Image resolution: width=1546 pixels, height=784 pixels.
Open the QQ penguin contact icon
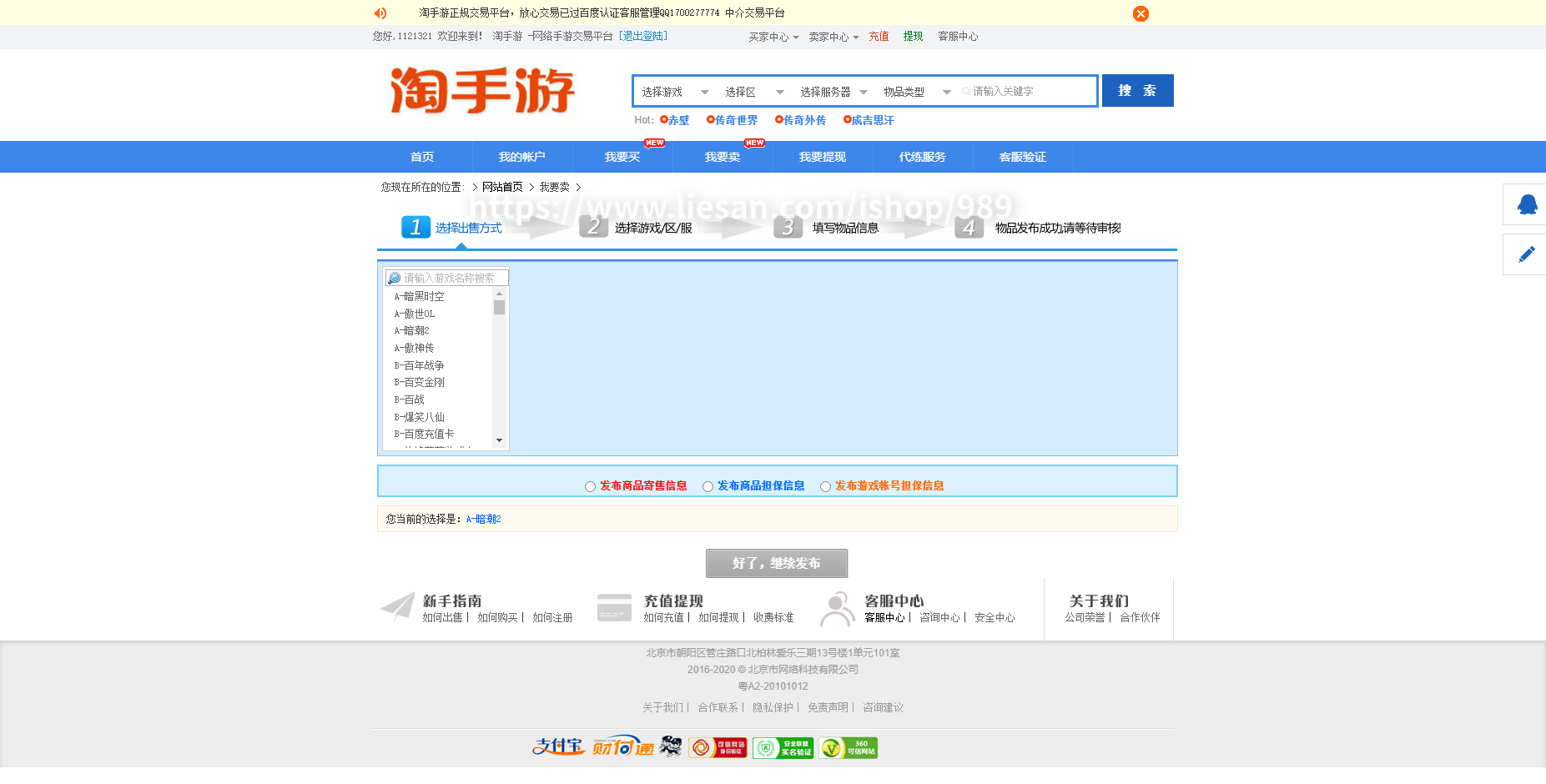1527,204
